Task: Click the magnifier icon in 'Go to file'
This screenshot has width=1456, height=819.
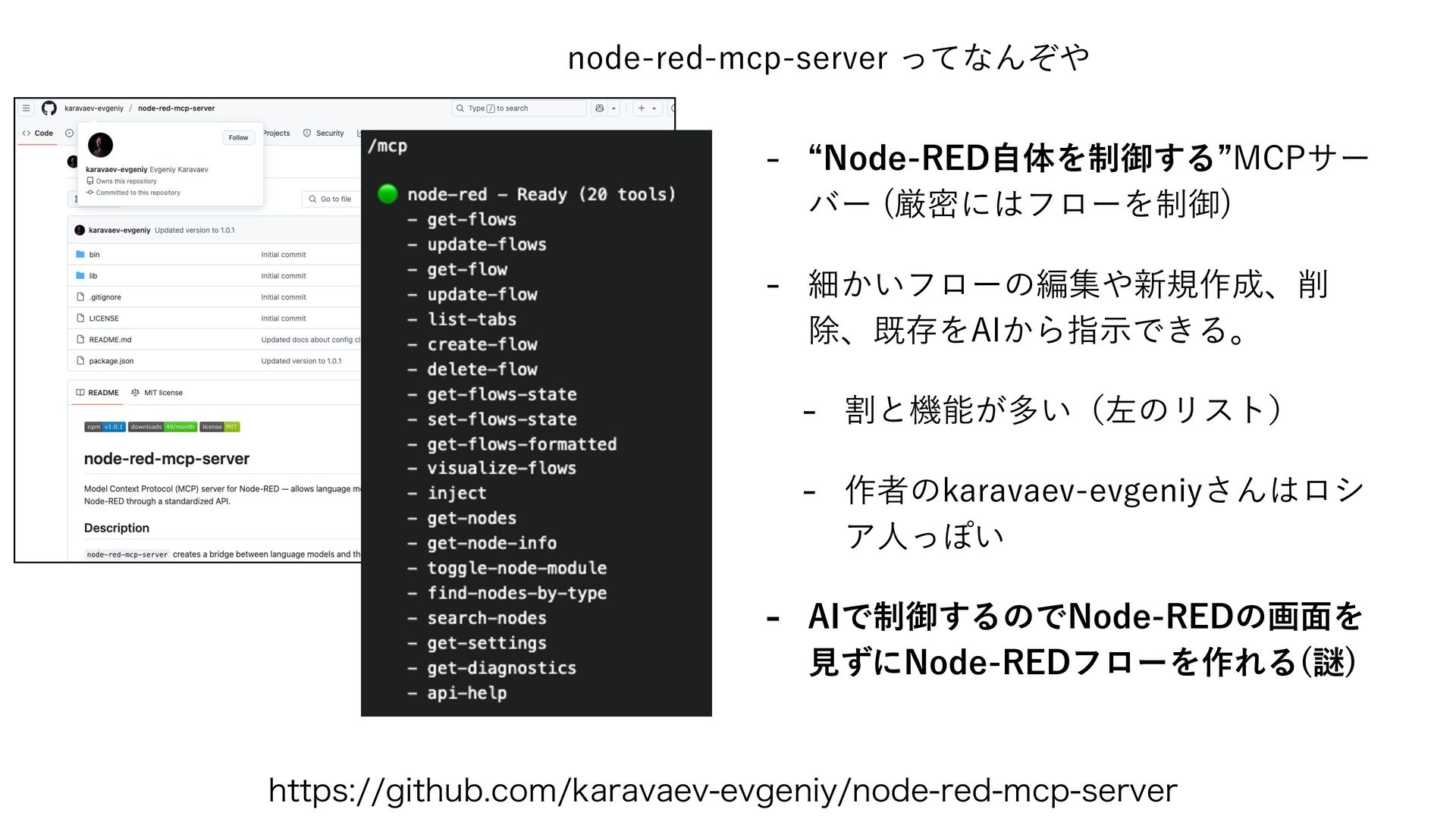Action: tap(312, 199)
